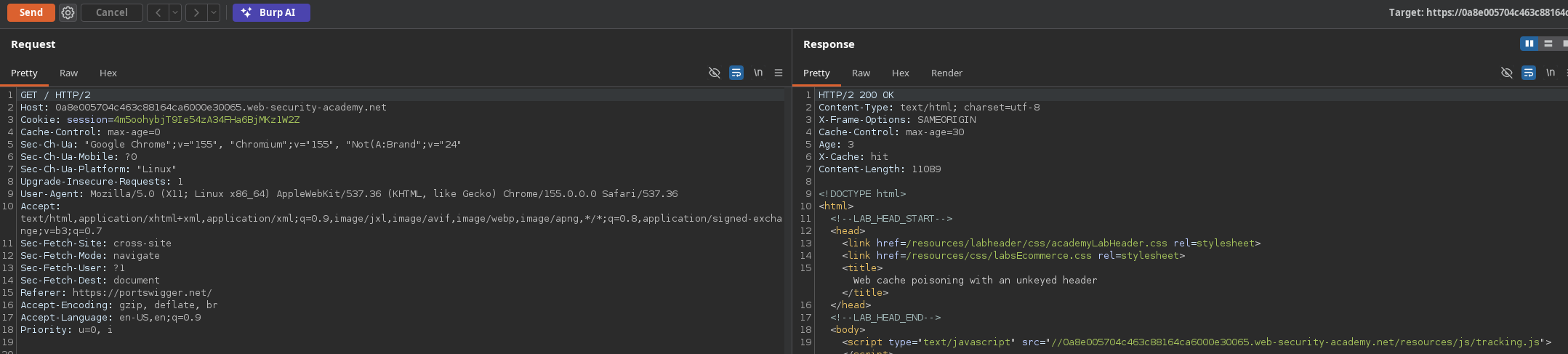
Task: Click the Referer portswigger.net header
Action: point(116,293)
